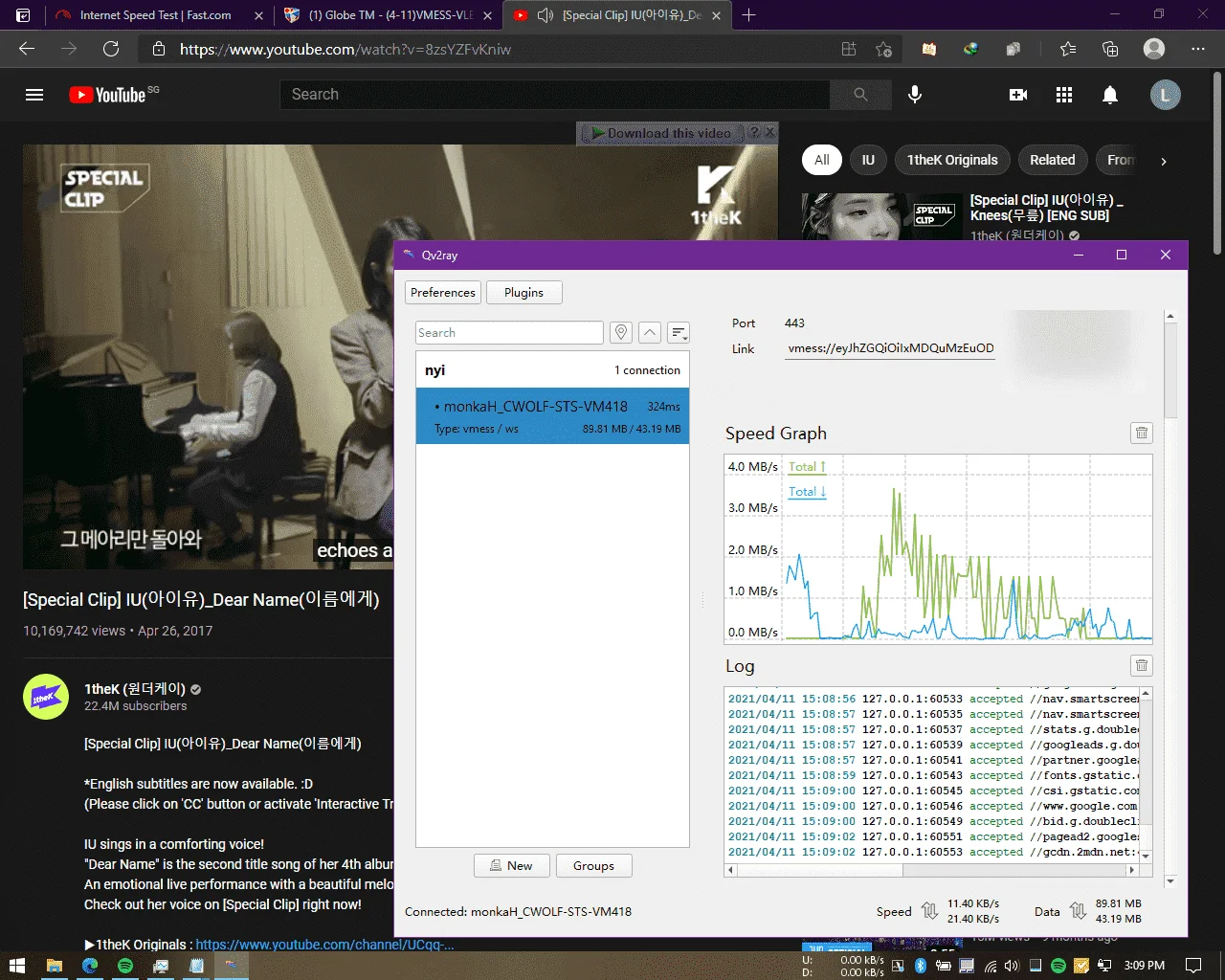This screenshot has width=1225, height=980.
Task: Open the volume icon in system tray
Action: pos(1012,966)
